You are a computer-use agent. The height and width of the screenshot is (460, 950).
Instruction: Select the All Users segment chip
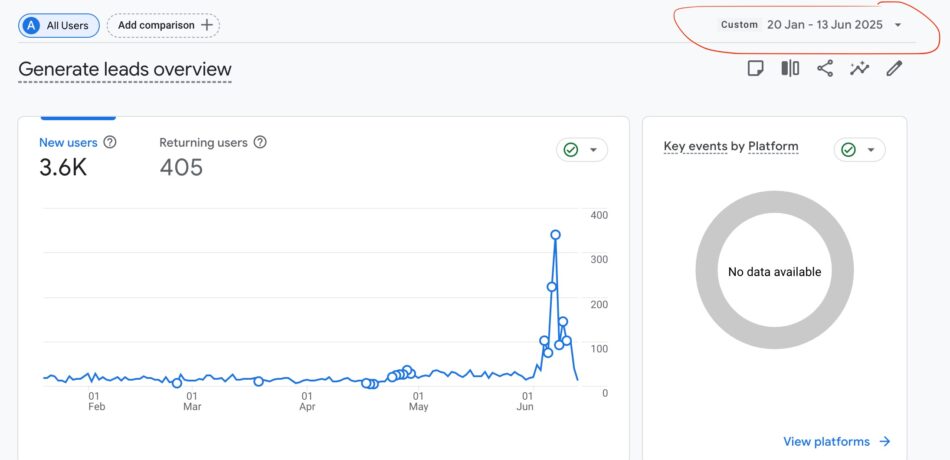pos(59,25)
